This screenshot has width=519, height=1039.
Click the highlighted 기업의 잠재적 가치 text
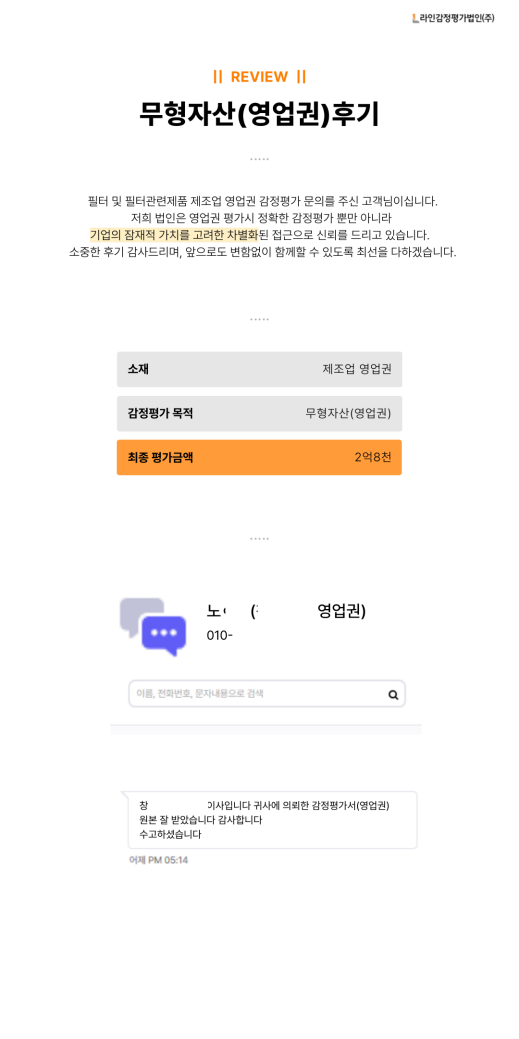click(139, 235)
